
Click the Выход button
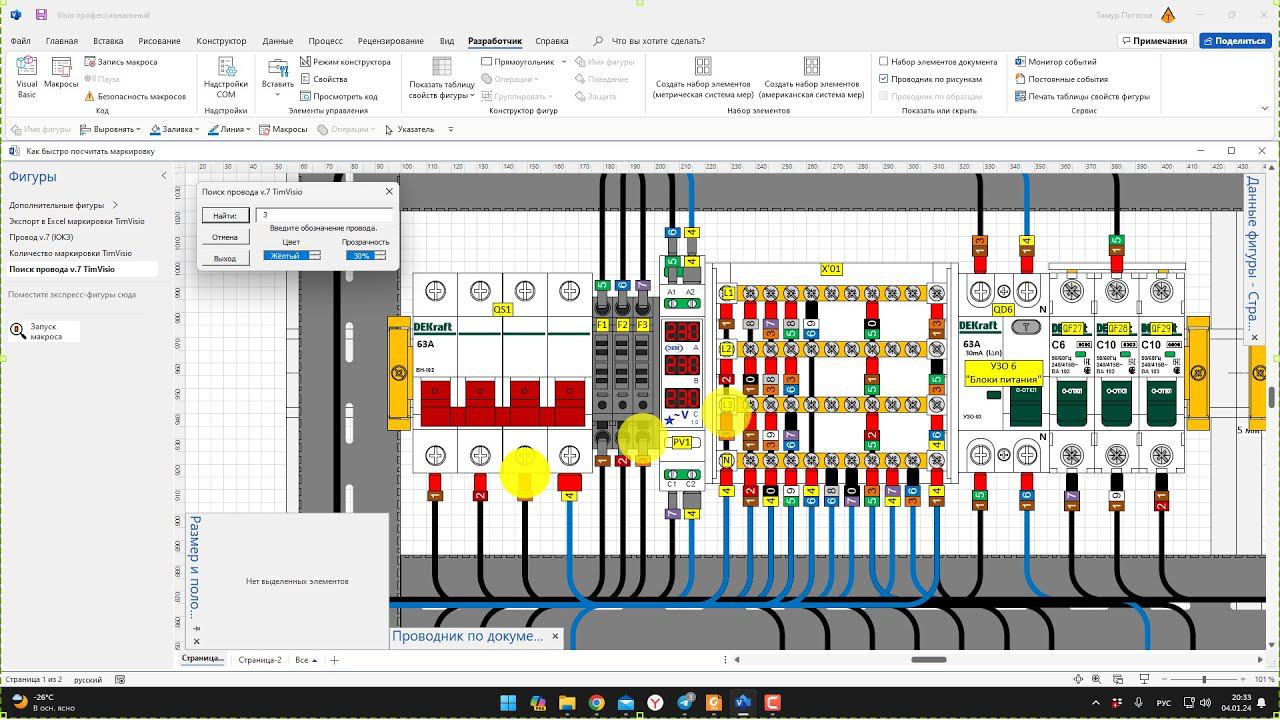click(x=225, y=258)
